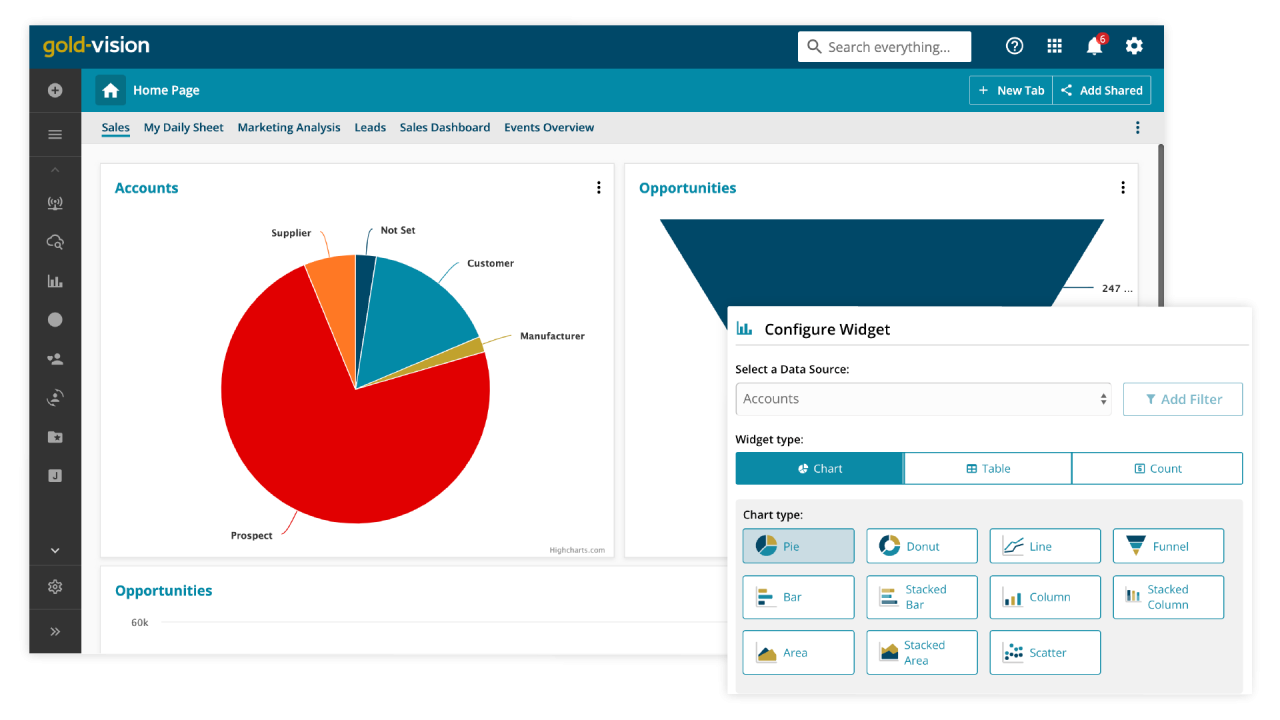The image size is (1280, 720).
Task: Check notifications via the bell icon
Action: (1093, 46)
